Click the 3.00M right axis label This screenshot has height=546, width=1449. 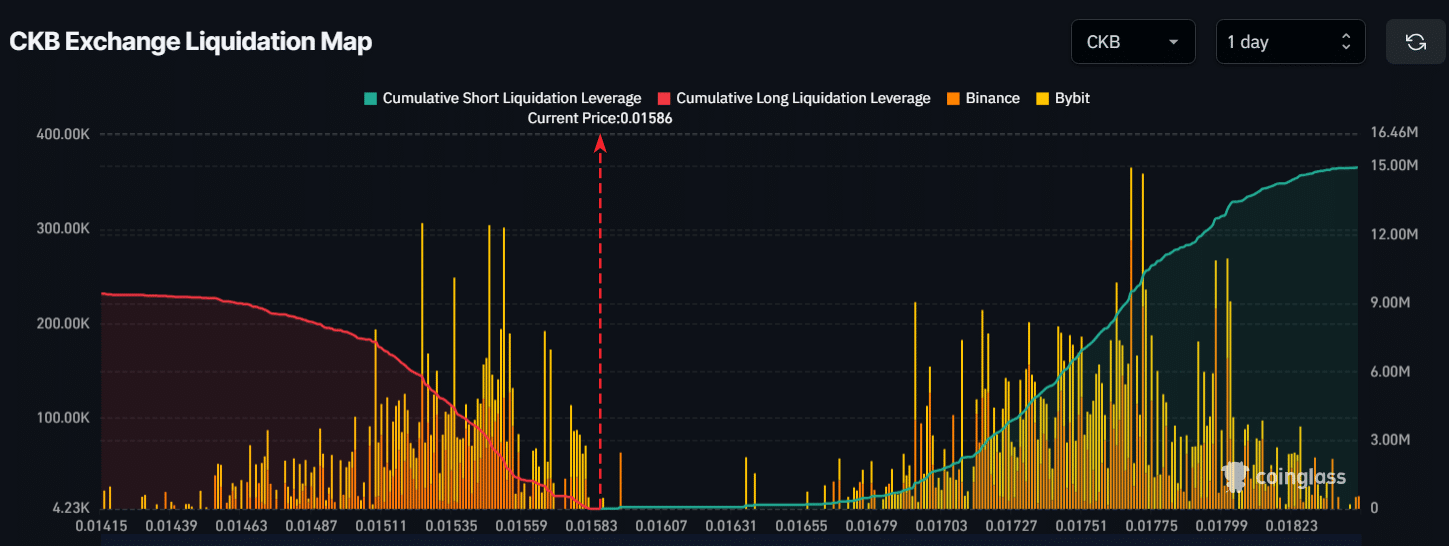[x=1391, y=440]
